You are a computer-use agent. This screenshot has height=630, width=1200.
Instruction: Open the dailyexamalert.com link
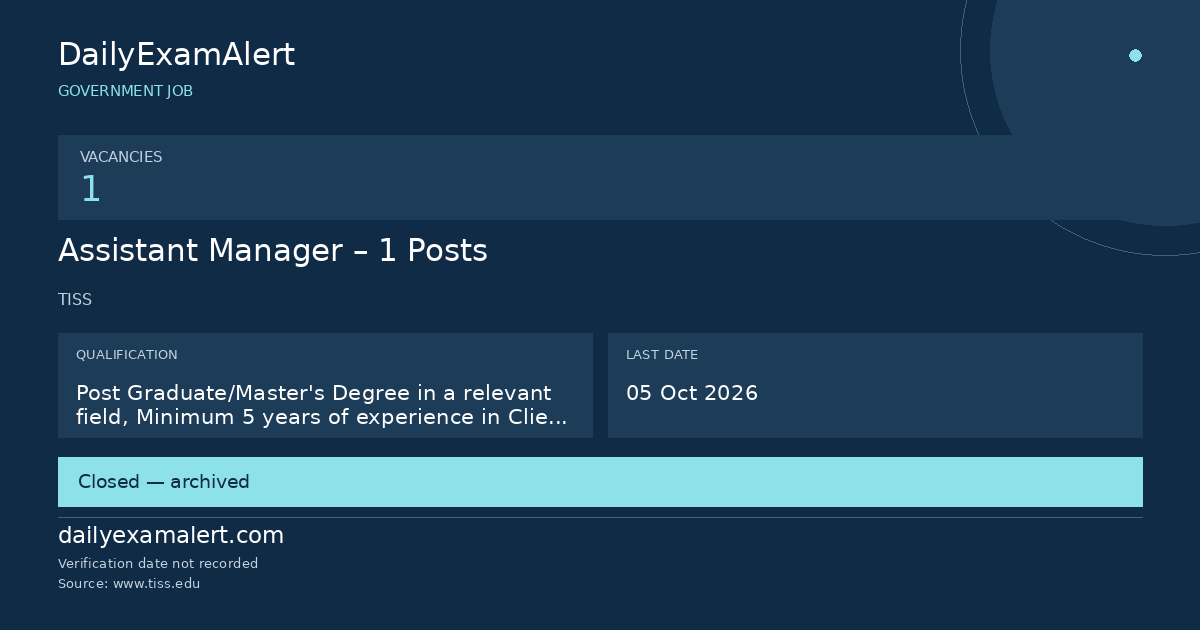[x=171, y=536]
